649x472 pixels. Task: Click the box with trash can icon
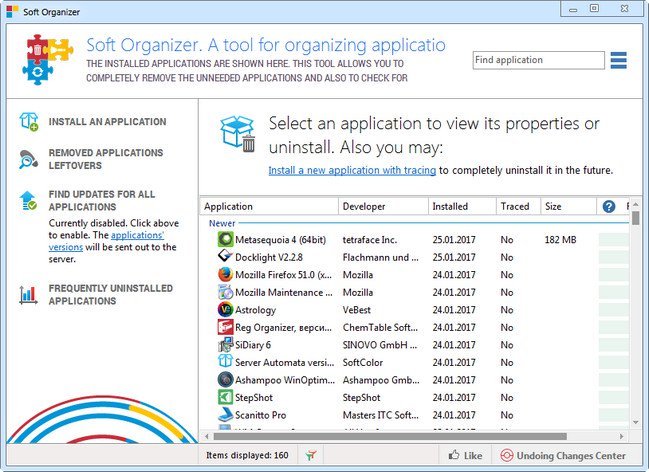(x=238, y=134)
